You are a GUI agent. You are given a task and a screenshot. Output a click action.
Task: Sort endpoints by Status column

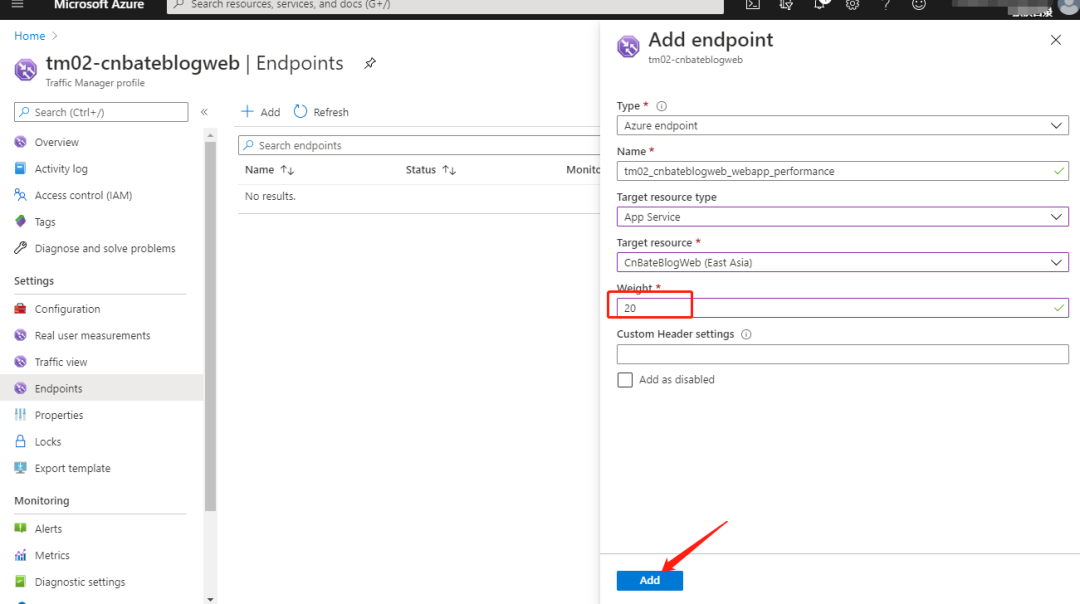click(x=430, y=169)
